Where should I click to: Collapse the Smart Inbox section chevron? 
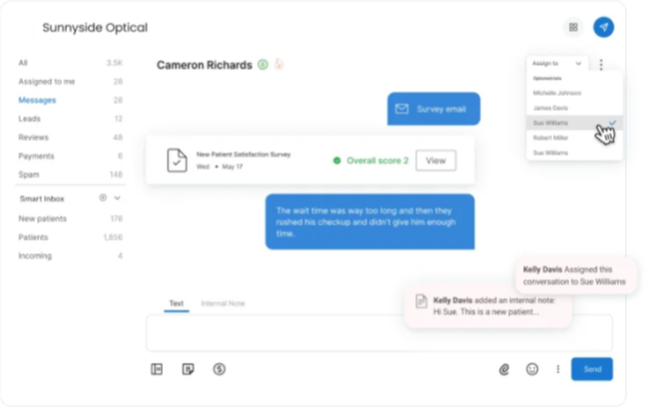click(x=117, y=198)
